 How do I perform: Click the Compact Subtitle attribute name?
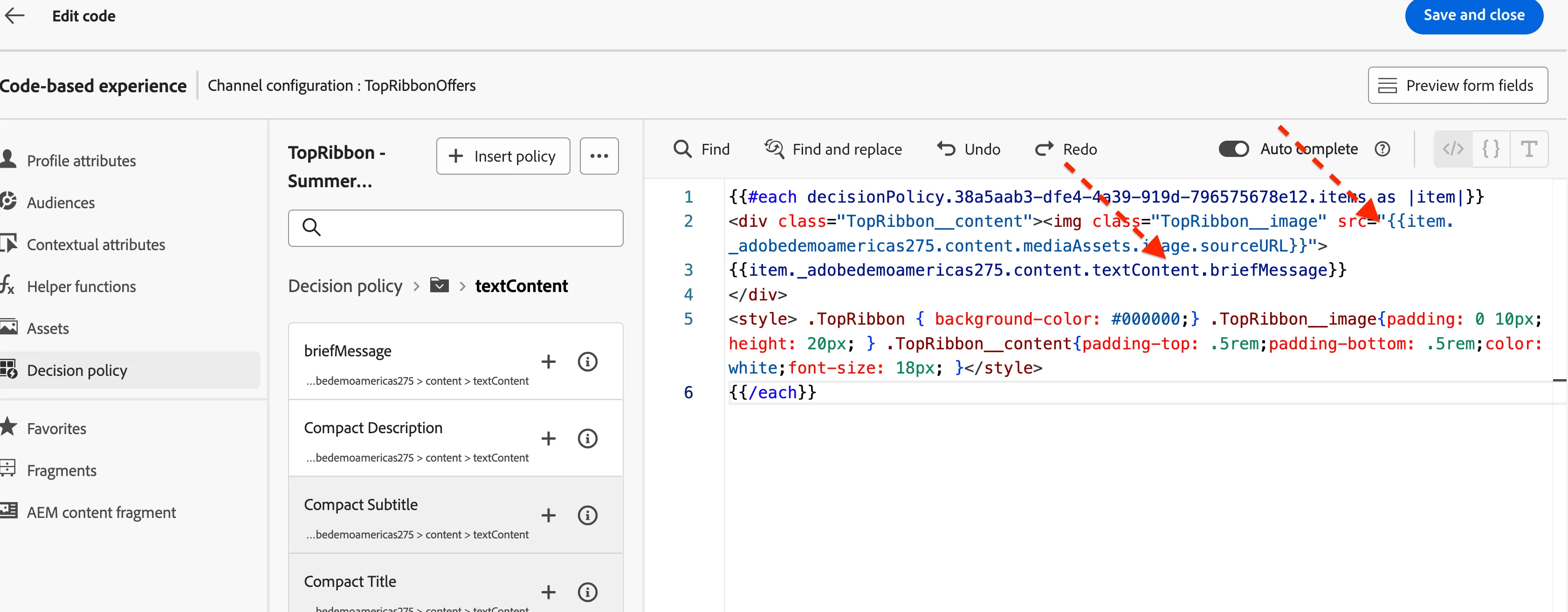(360, 505)
